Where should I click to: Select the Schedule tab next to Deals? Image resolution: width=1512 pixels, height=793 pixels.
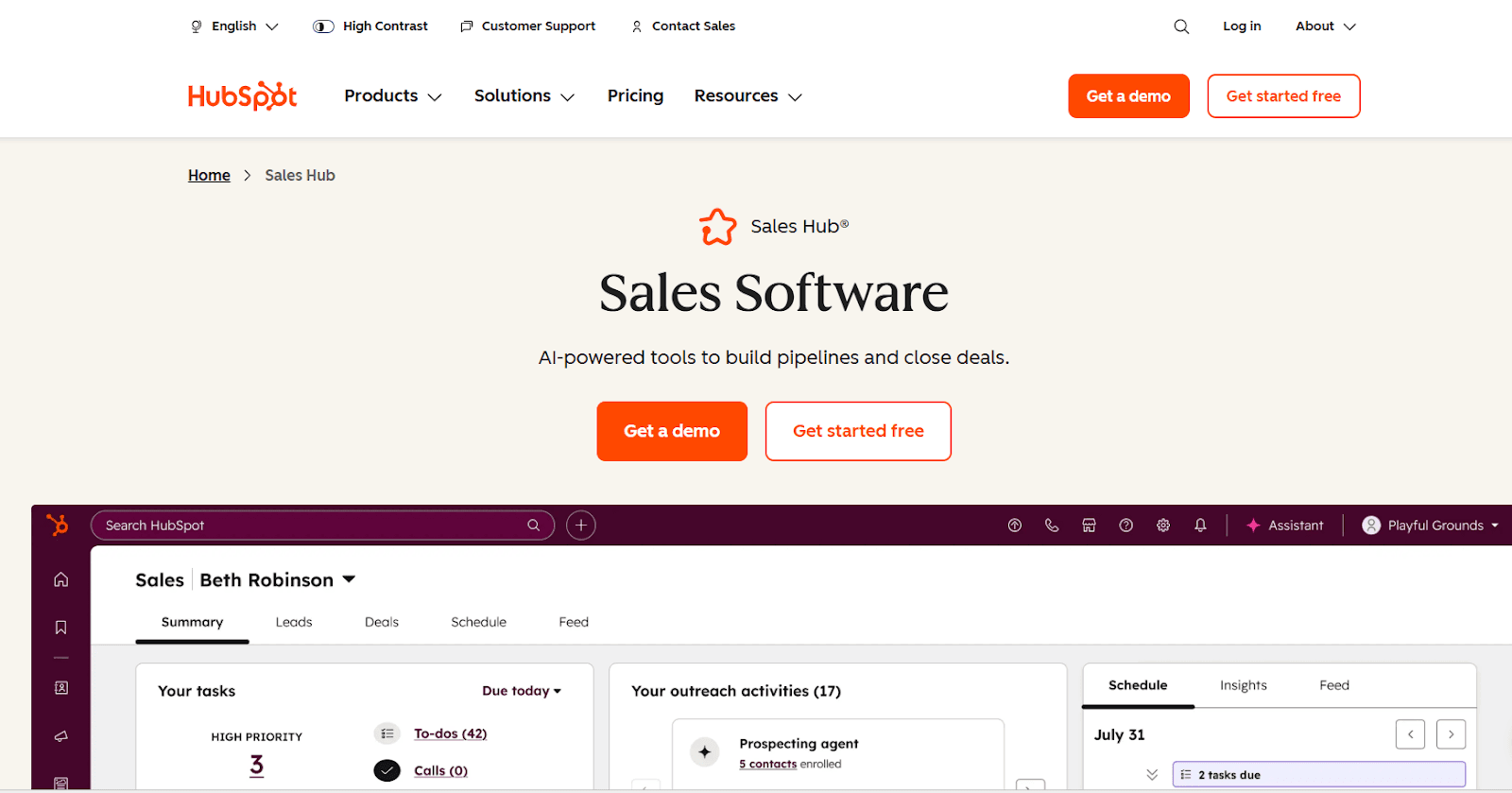coord(478,622)
